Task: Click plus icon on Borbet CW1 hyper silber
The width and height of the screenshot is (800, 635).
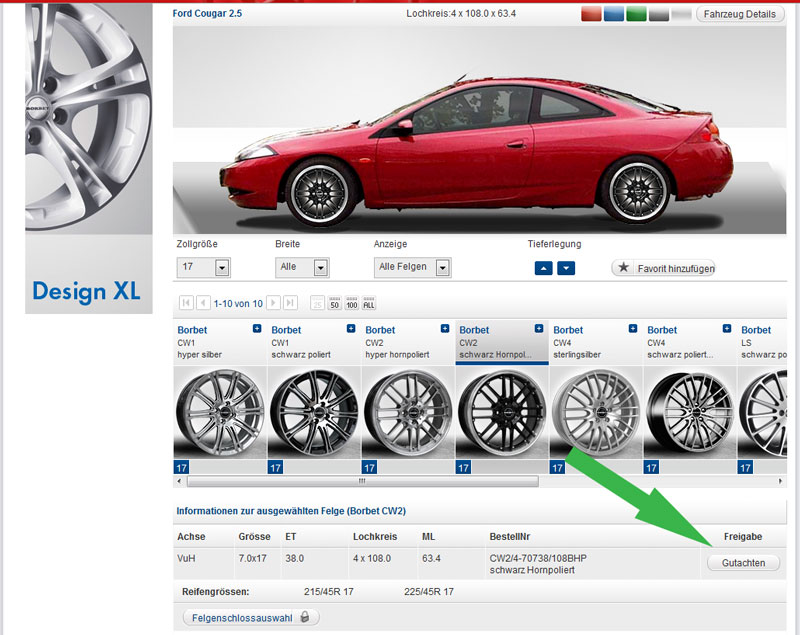Action: click(x=257, y=329)
